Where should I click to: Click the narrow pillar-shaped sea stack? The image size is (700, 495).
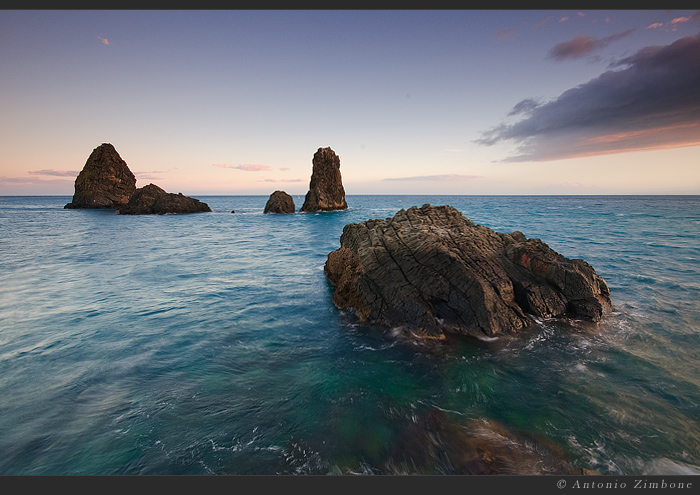pyautogui.click(x=325, y=180)
